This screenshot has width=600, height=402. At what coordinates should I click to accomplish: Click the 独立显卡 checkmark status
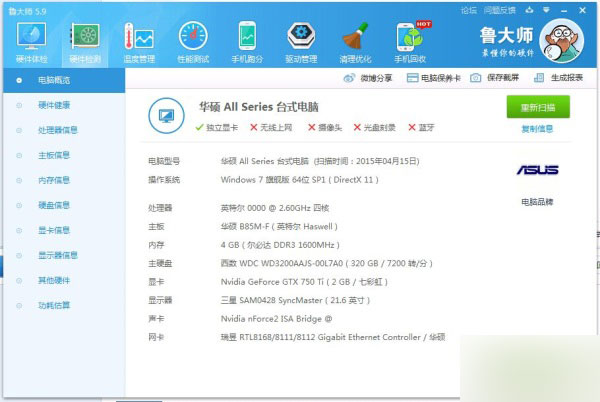point(217,127)
